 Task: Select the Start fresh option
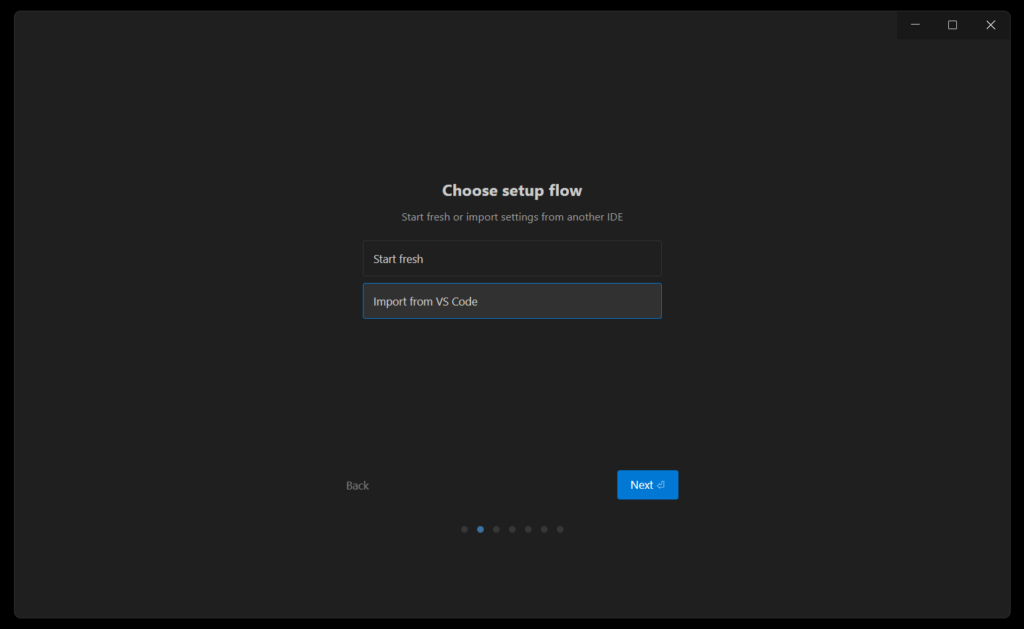[511, 259]
